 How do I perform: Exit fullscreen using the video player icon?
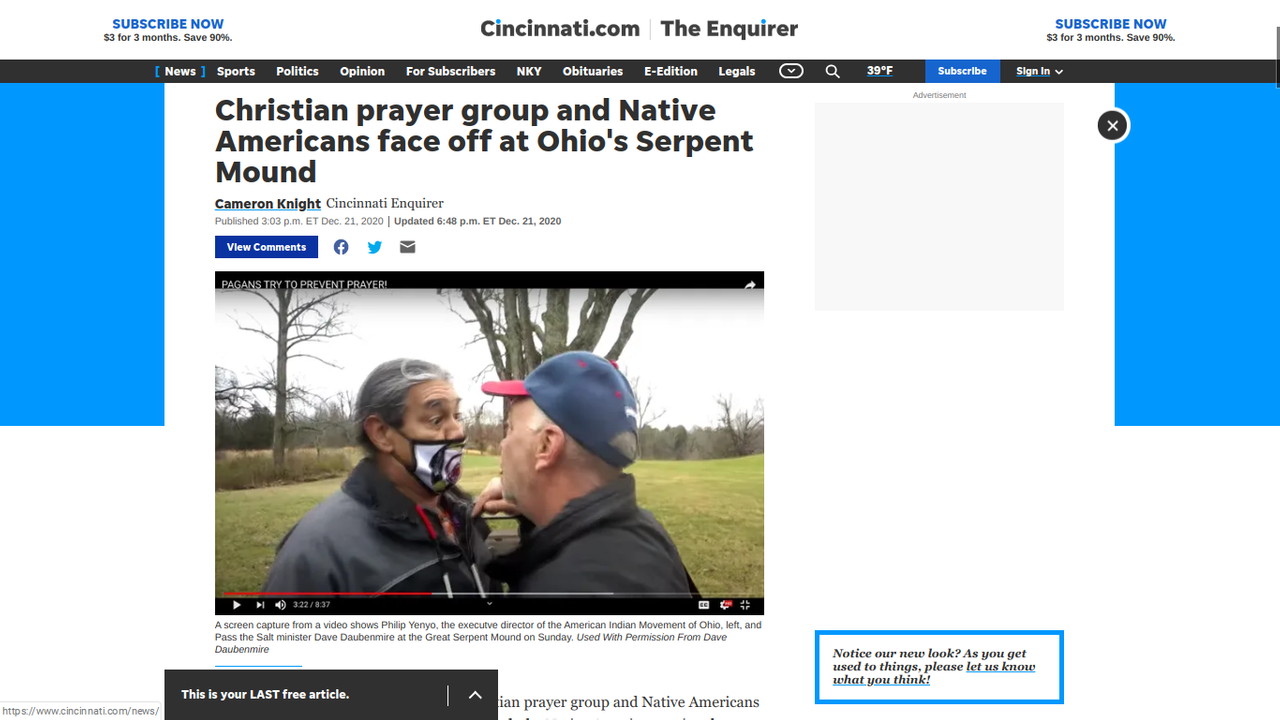[x=745, y=605]
